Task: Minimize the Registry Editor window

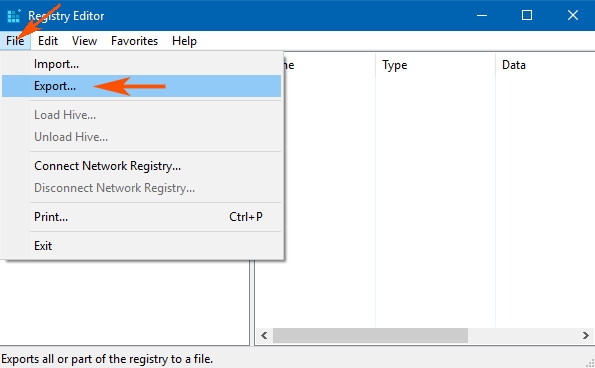Action: click(x=482, y=16)
